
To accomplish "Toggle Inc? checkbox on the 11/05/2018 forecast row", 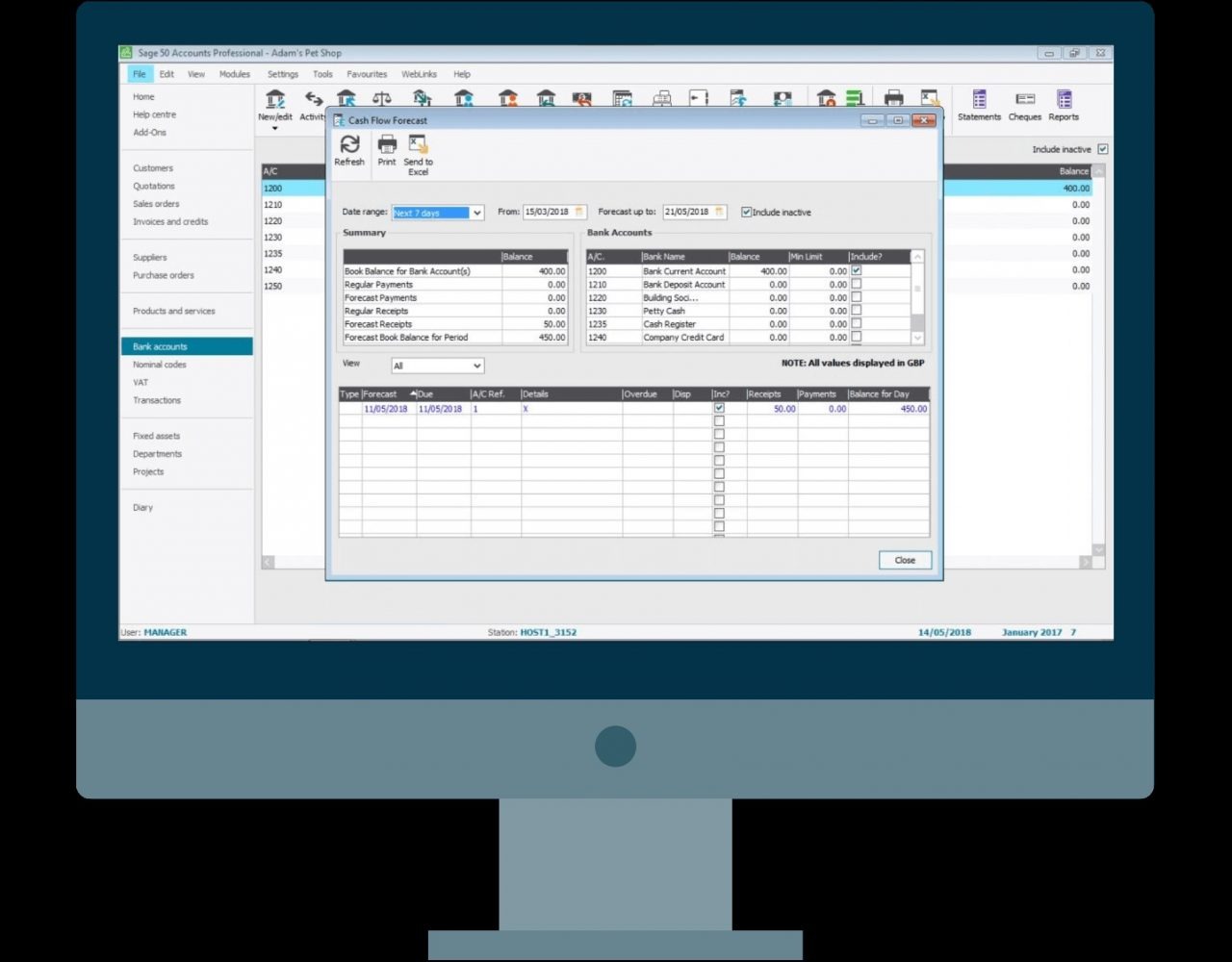I will pos(719,408).
